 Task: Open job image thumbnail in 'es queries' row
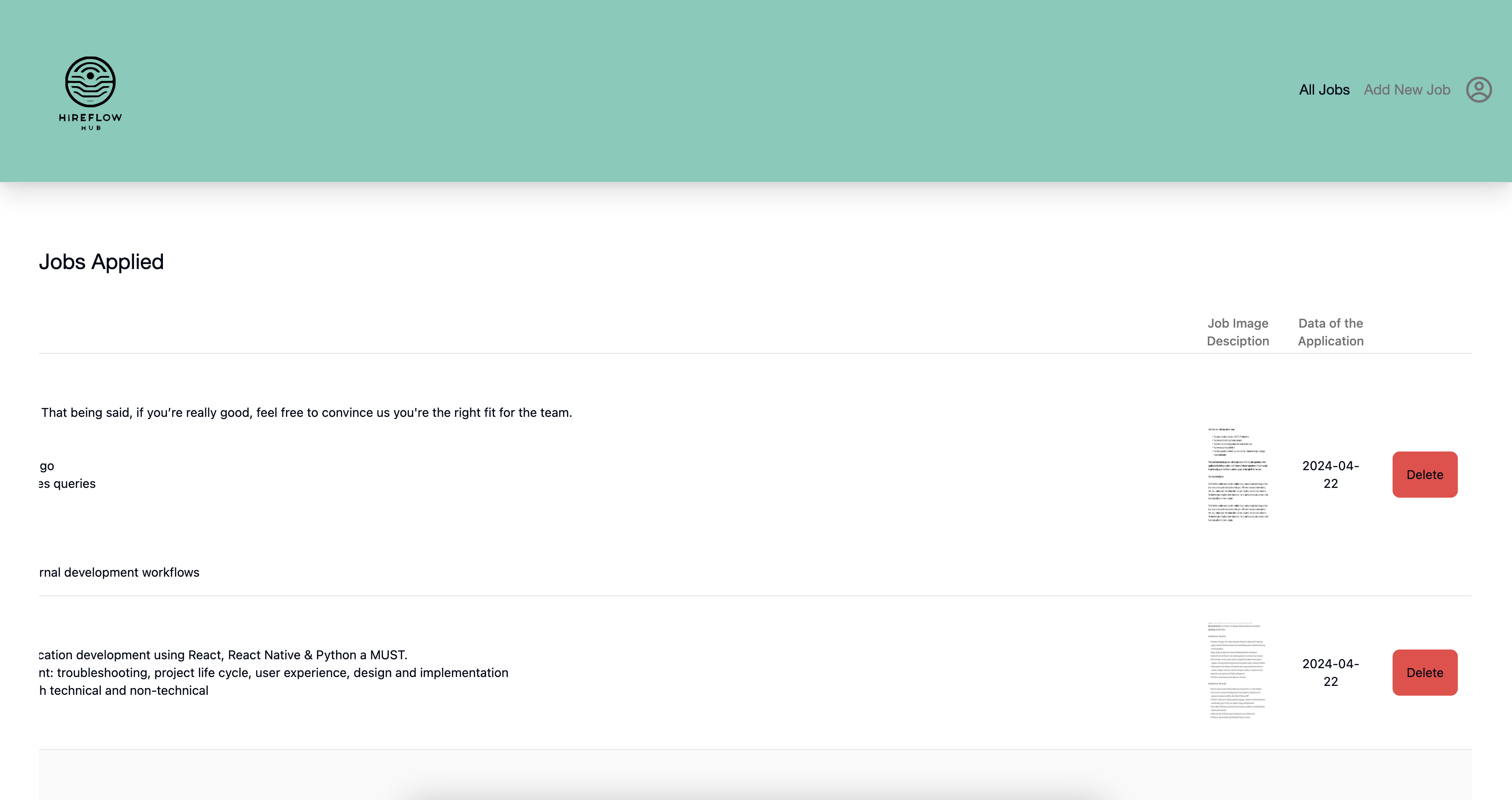(1238, 475)
